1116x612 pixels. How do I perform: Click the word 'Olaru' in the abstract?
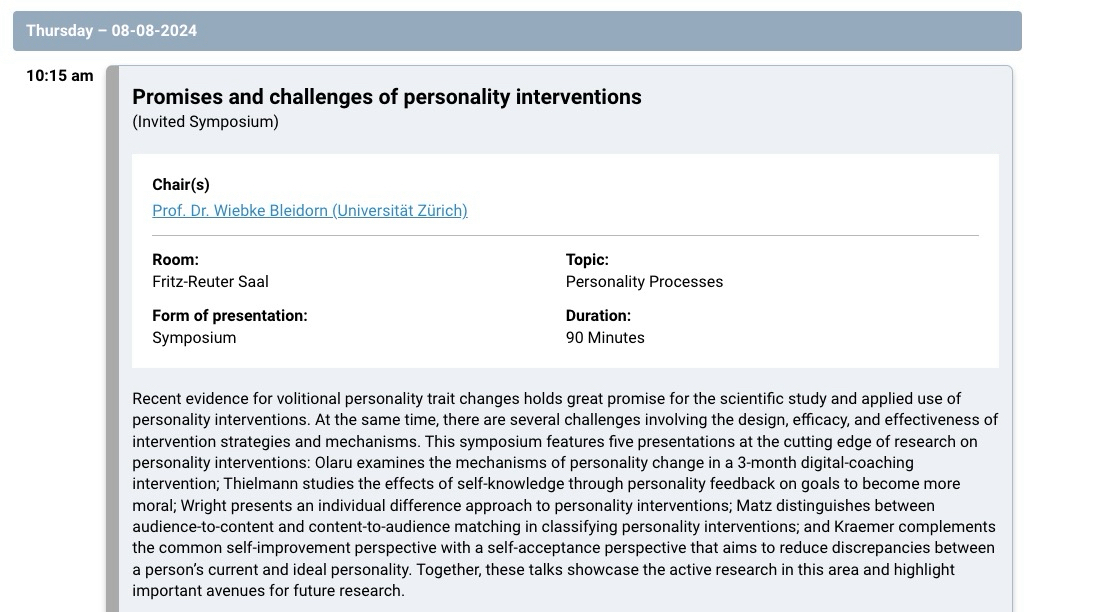click(336, 463)
